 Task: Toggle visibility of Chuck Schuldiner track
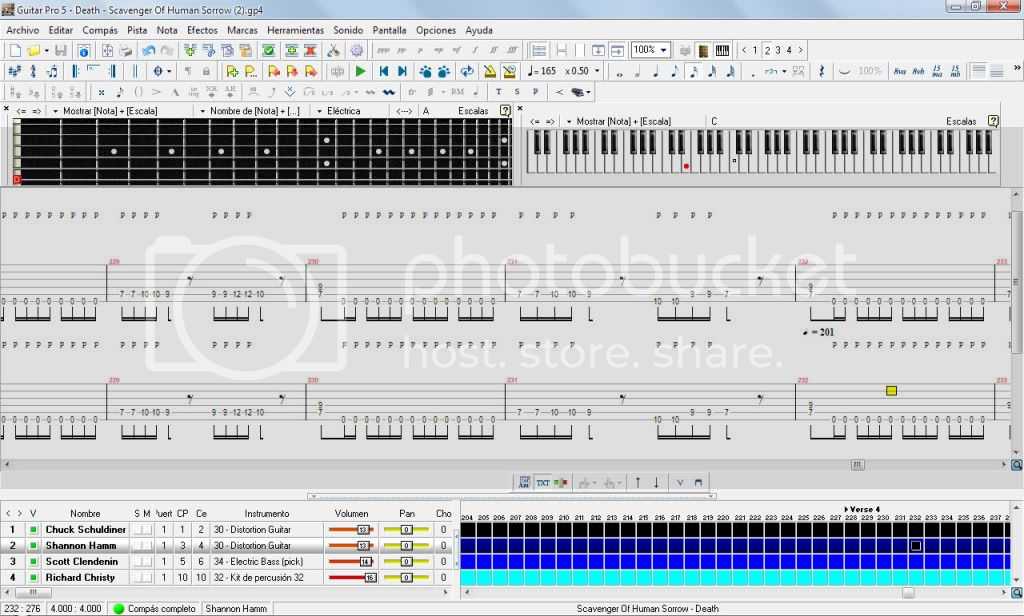[33, 529]
